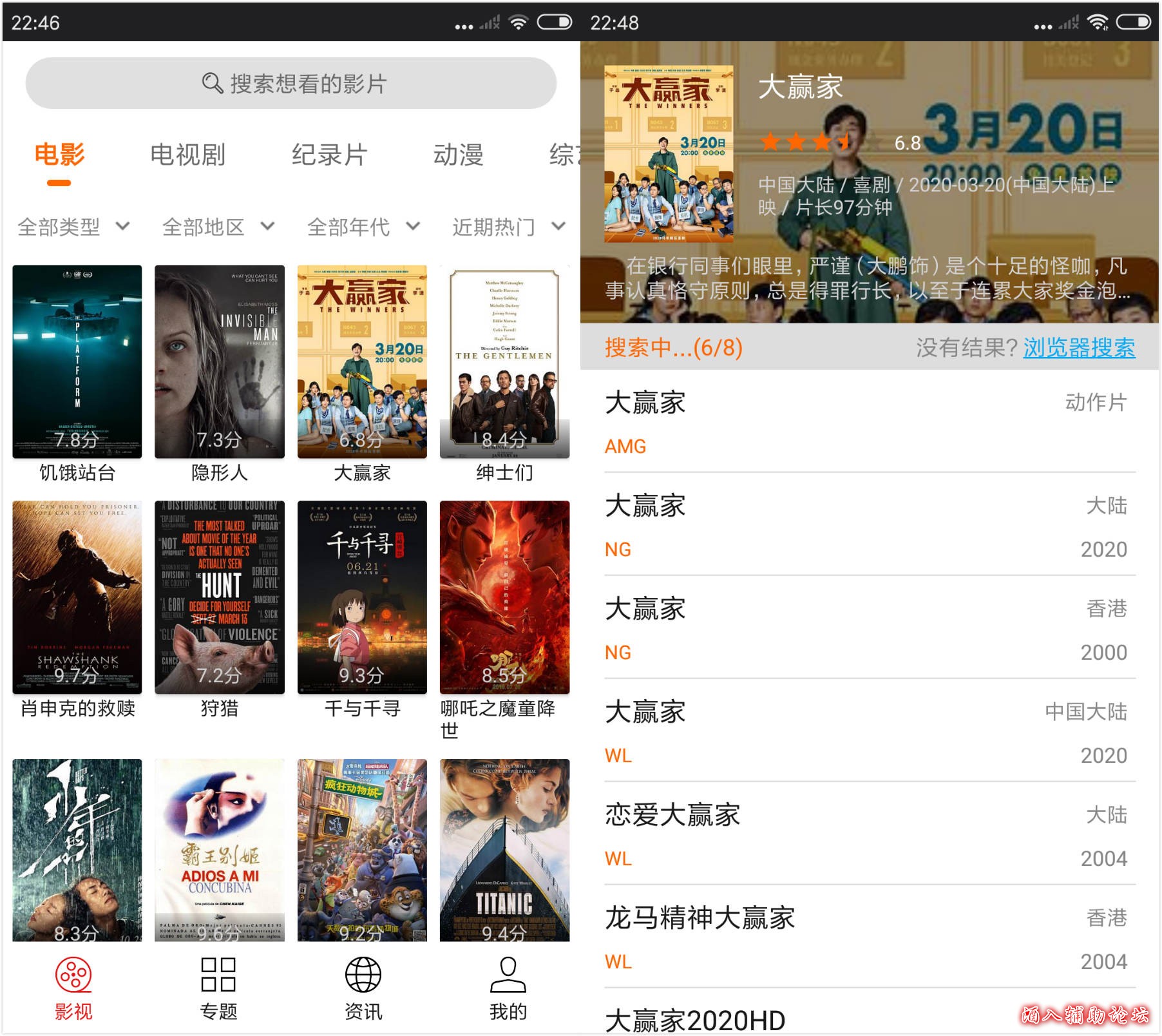Expand the 近期热门 sort dropdown
1162x1036 pixels.
tap(508, 227)
